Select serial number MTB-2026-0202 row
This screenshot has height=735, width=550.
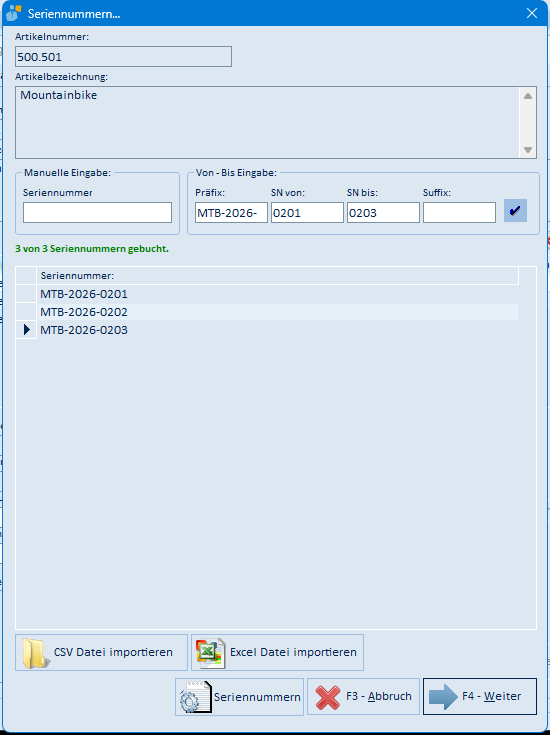[267, 312]
